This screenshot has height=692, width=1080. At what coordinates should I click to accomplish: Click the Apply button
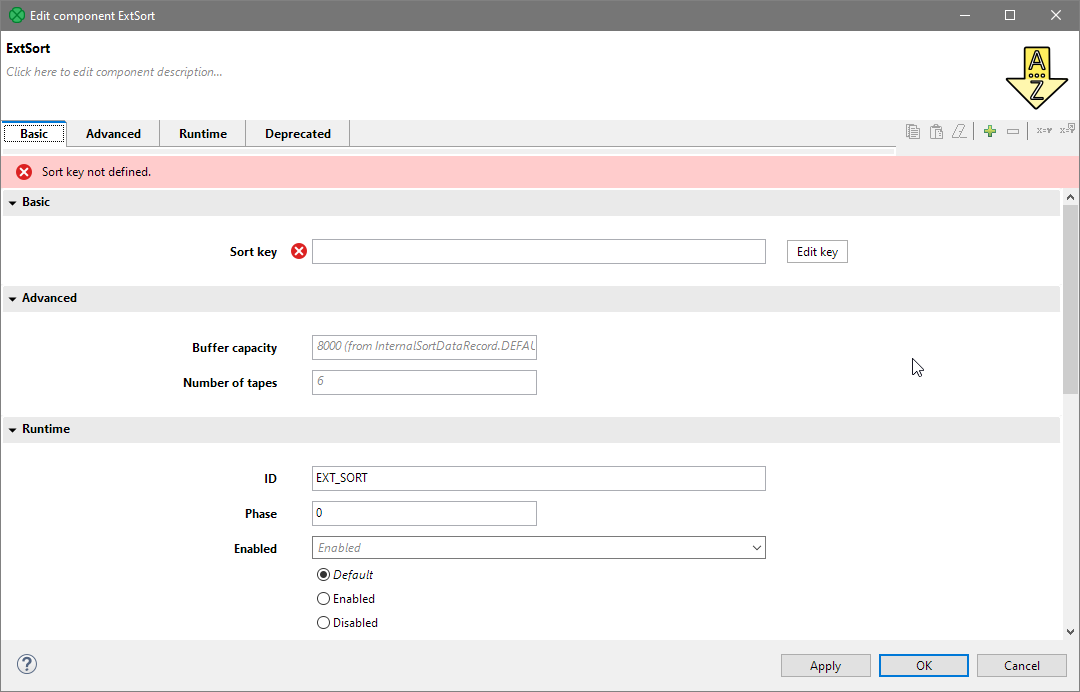(825, 666)
